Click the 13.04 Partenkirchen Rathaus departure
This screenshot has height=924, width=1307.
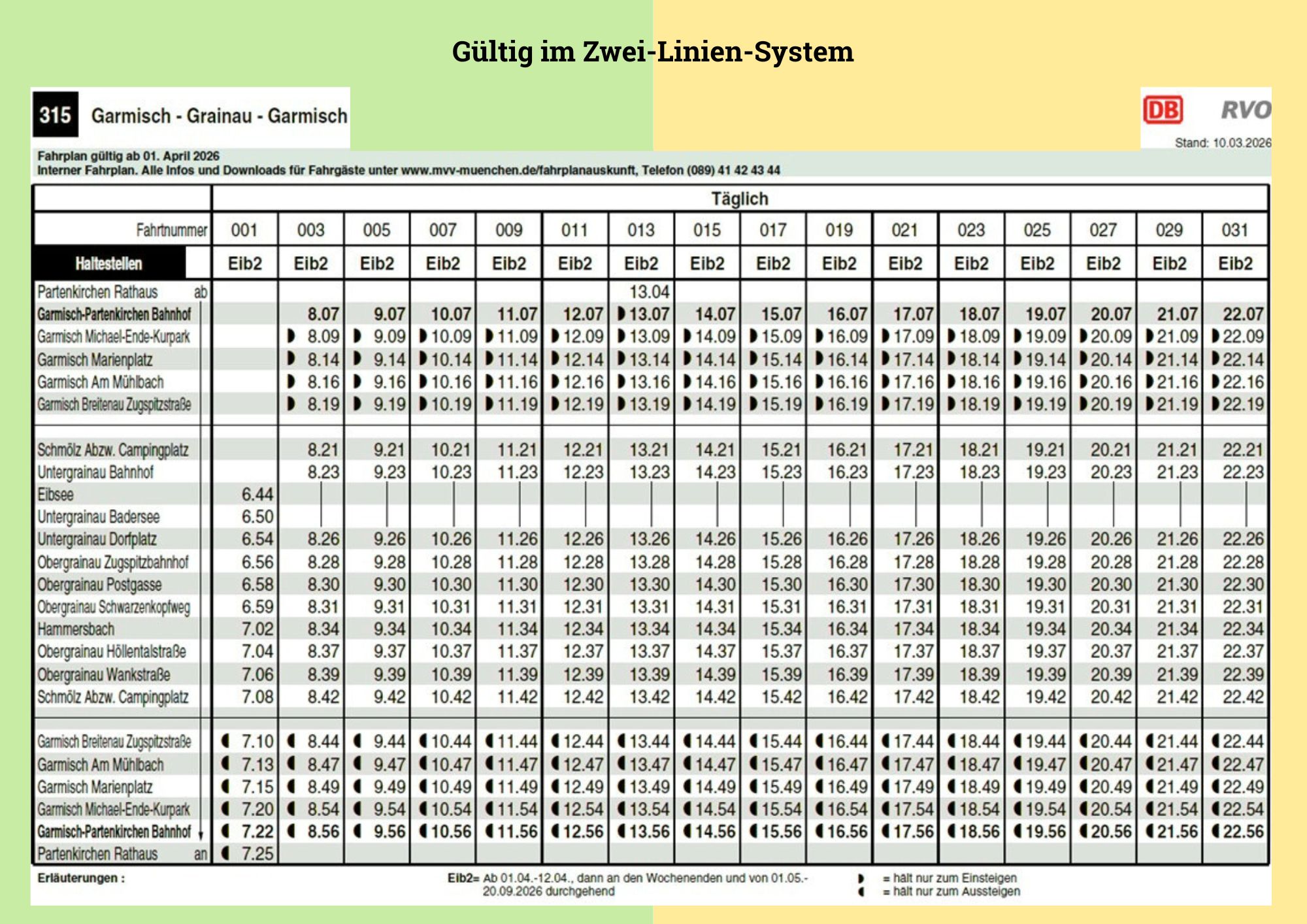[x=649, y=291]
